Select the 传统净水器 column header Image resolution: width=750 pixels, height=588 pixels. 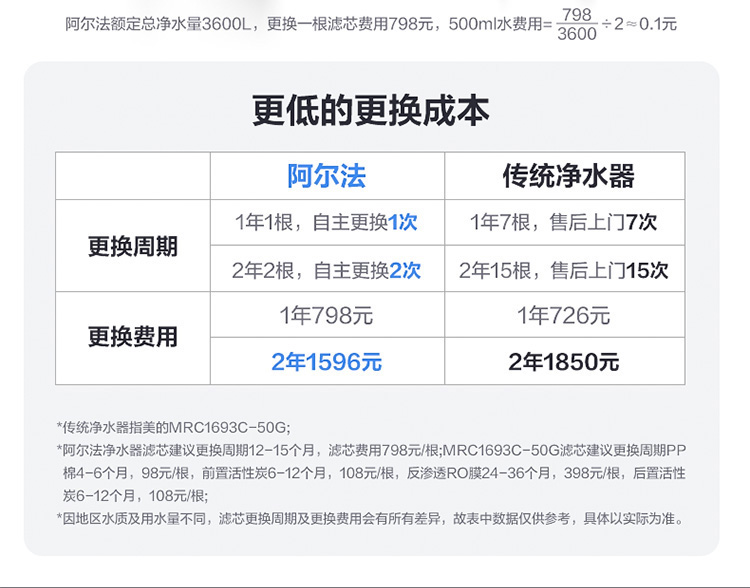coord(568,176)
